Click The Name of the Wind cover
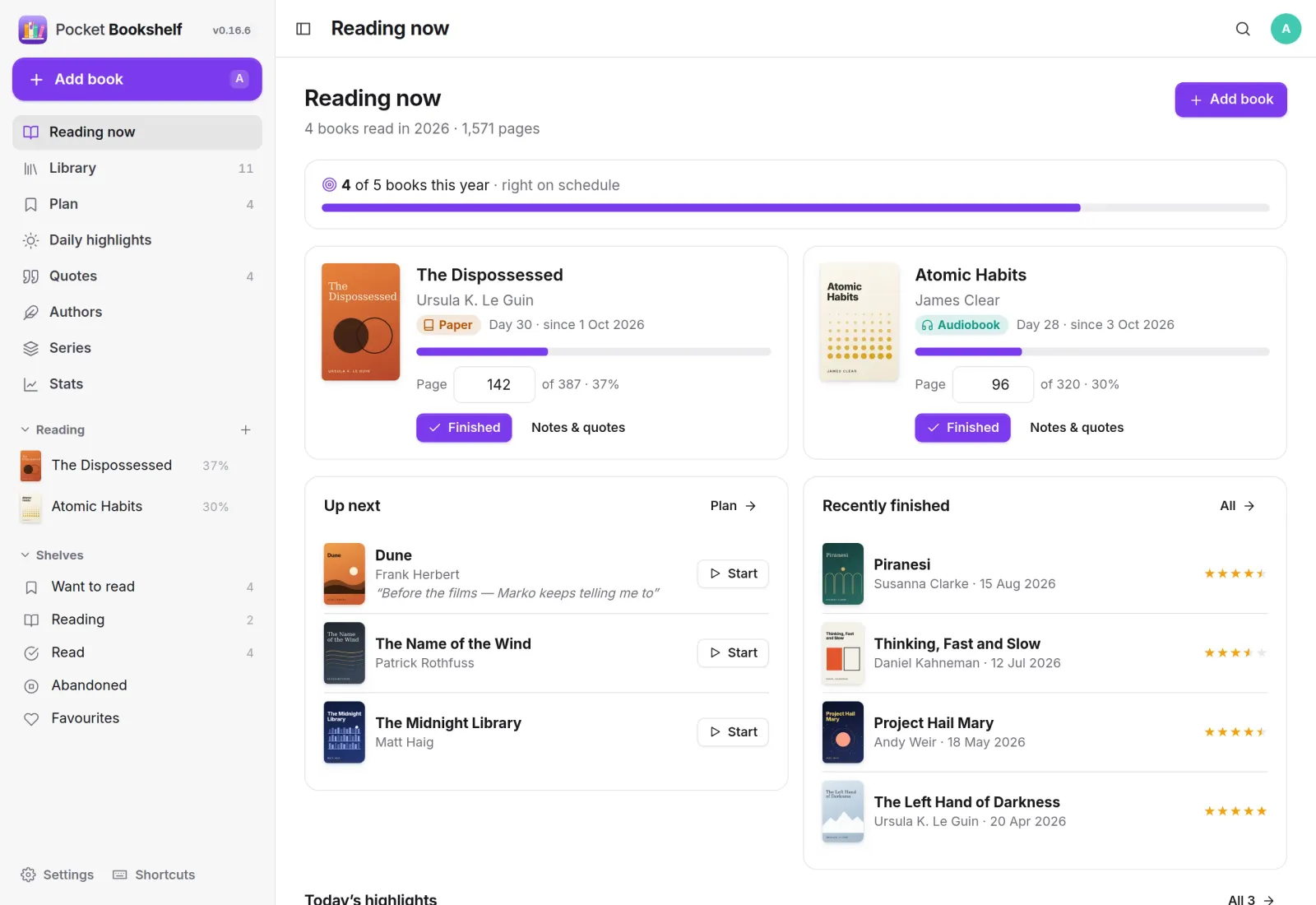This screenshot has width=1316, height=905. [x=344, y=653]
